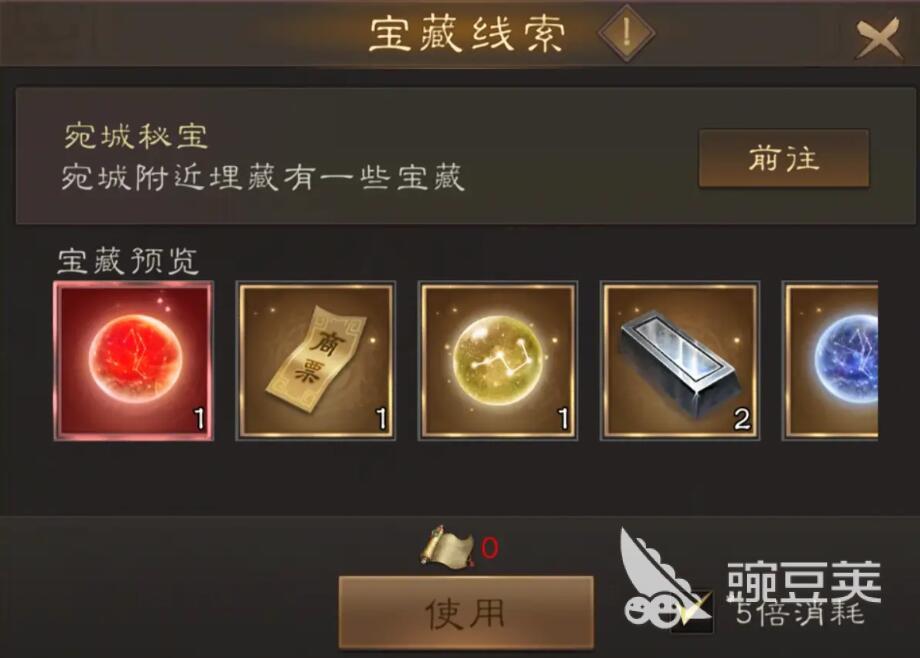Open the exclamation info icon
The image size is (920, 658).
(627, 32)
